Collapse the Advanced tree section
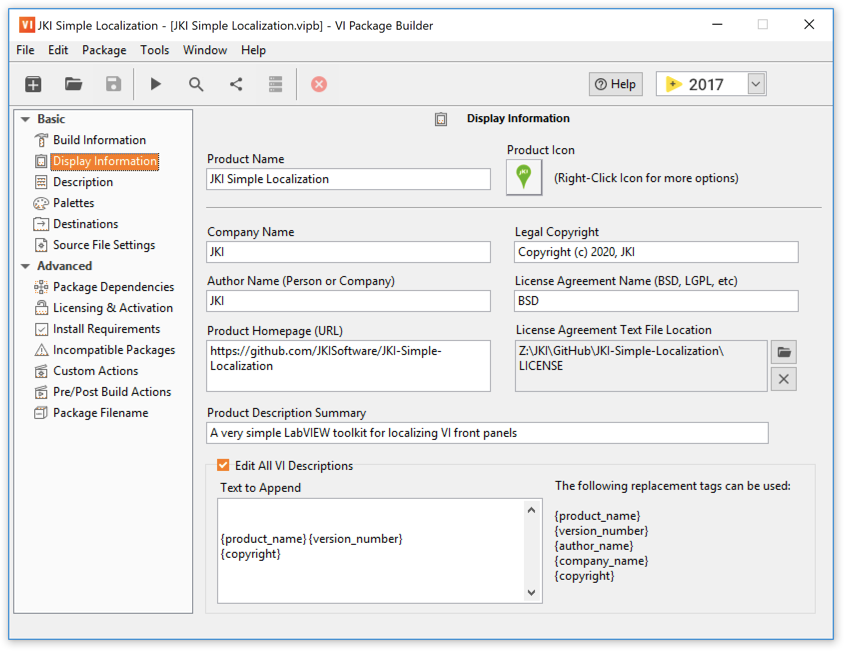The image size is (845, 651). pos(25,266)
